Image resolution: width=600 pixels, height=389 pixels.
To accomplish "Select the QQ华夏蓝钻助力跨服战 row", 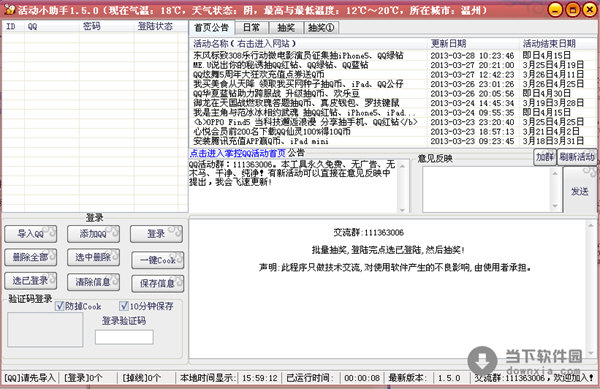I will pyautogui.click(x=393, y=94).
